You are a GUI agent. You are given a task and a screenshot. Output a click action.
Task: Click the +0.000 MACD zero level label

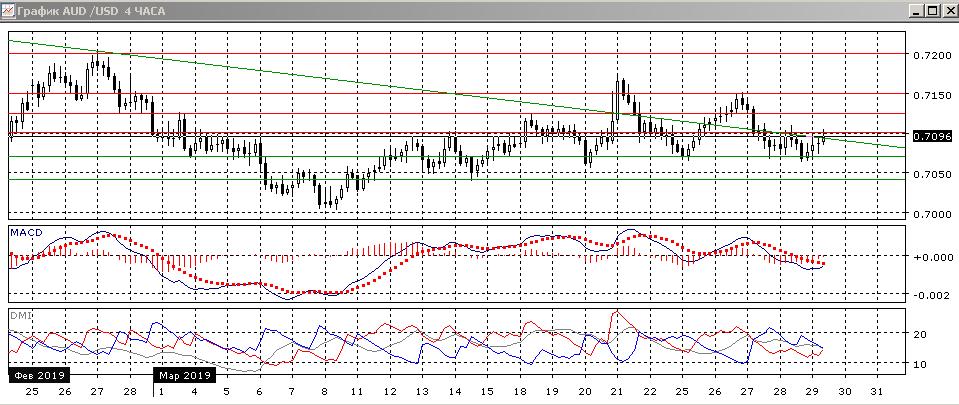tap(930, 257)
